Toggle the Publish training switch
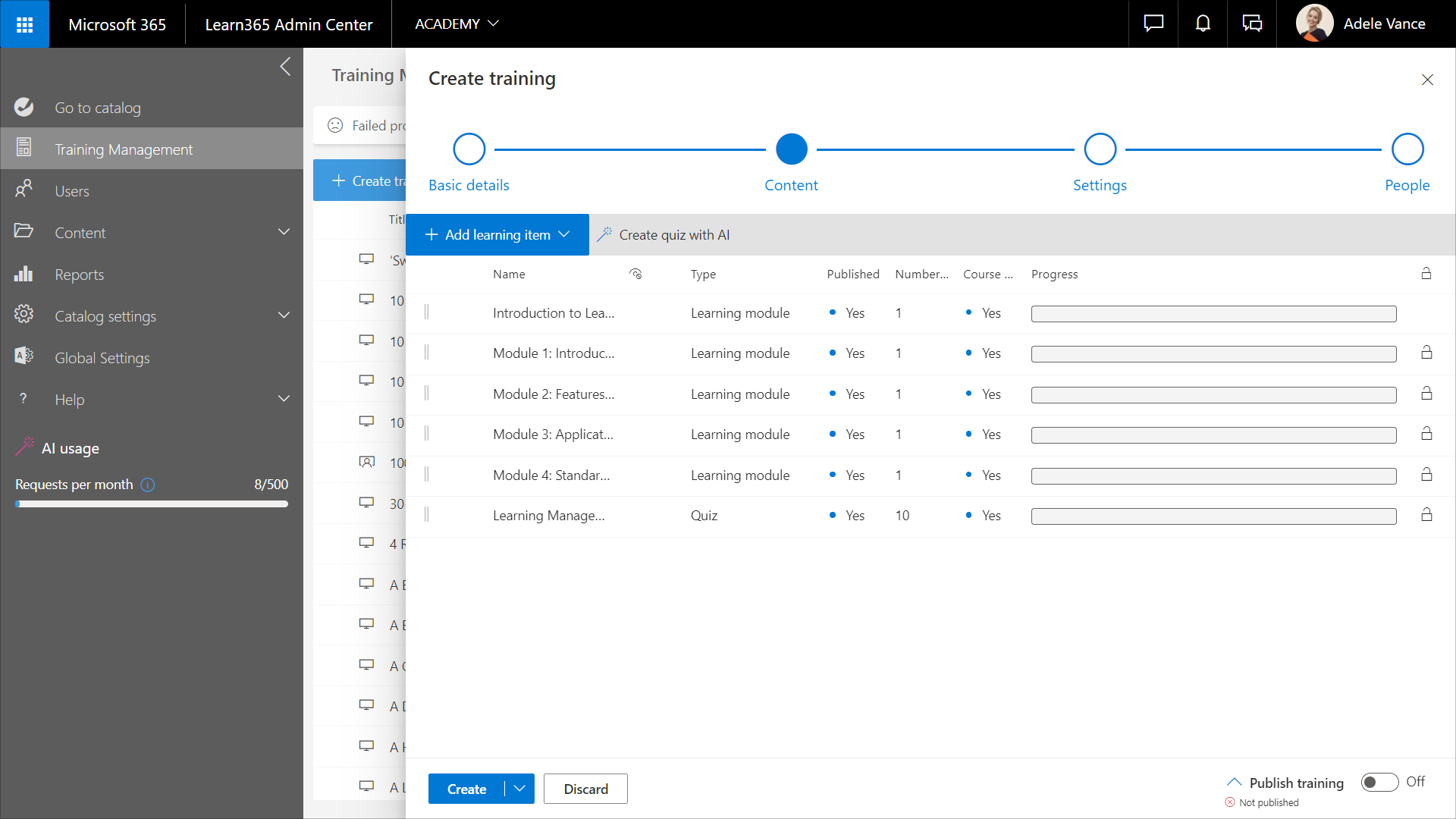This screenshot has height=819, width=1456. 1379,782
